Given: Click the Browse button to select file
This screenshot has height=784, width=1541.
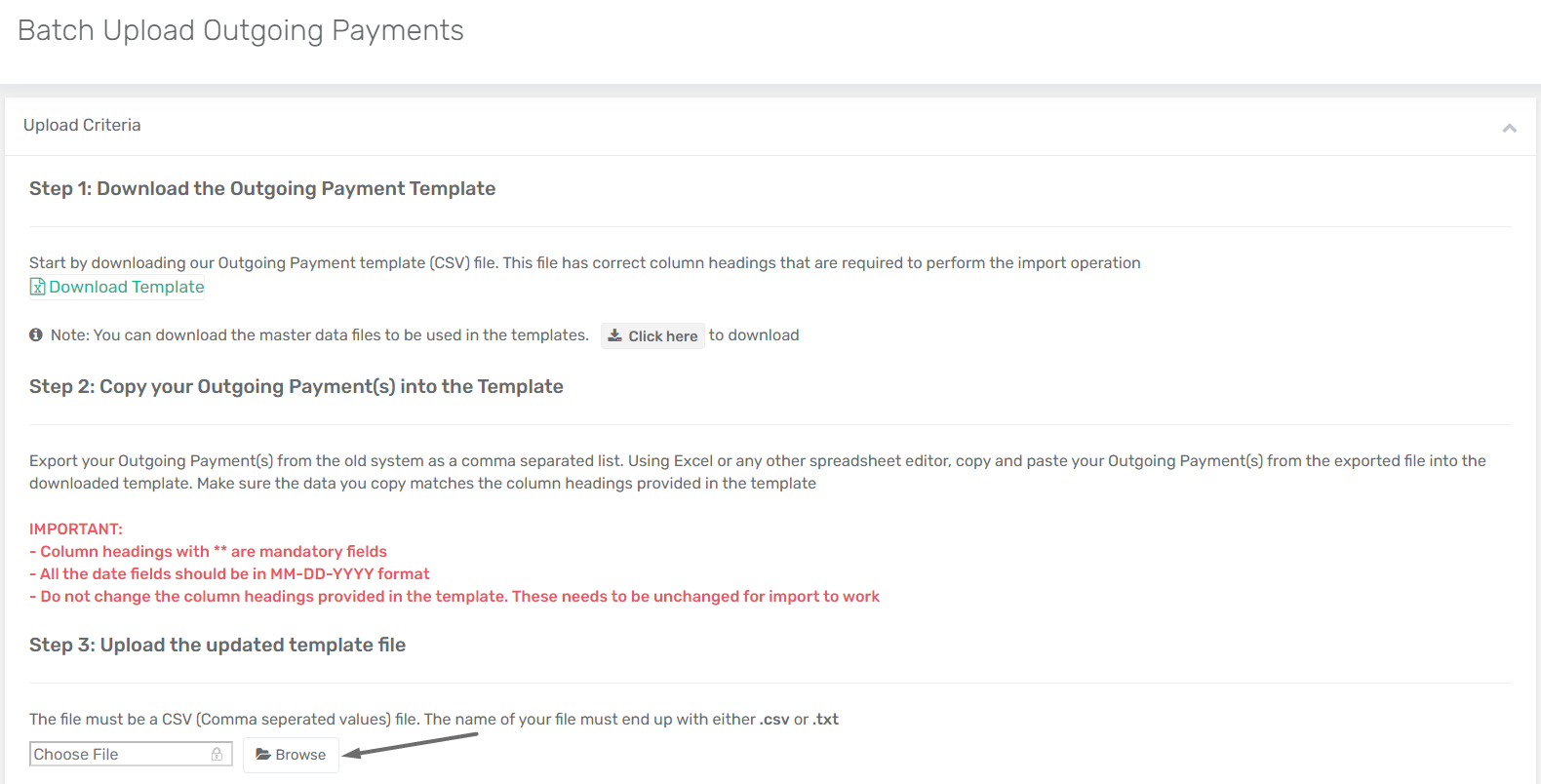Looking at the screenshot, I should [291, 755].
